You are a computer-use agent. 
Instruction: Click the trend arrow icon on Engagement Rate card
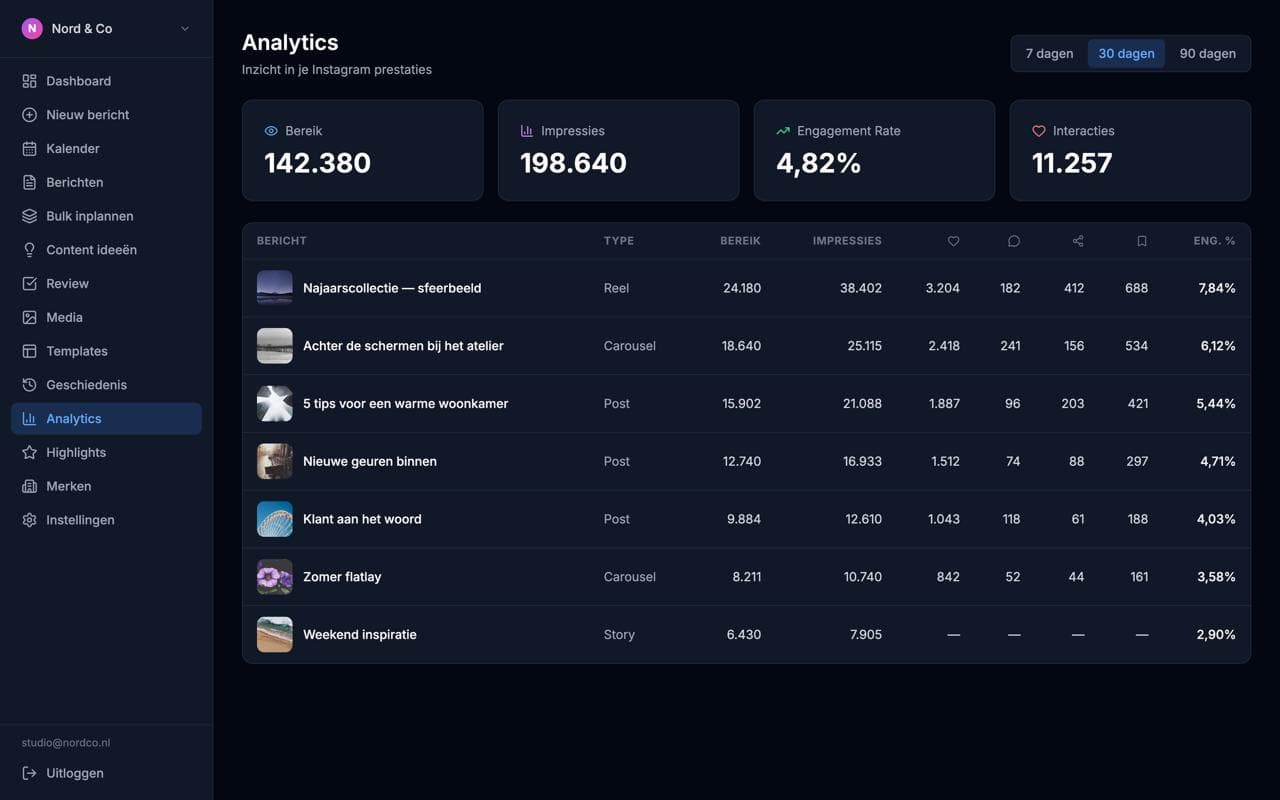(x=783, y=131)
